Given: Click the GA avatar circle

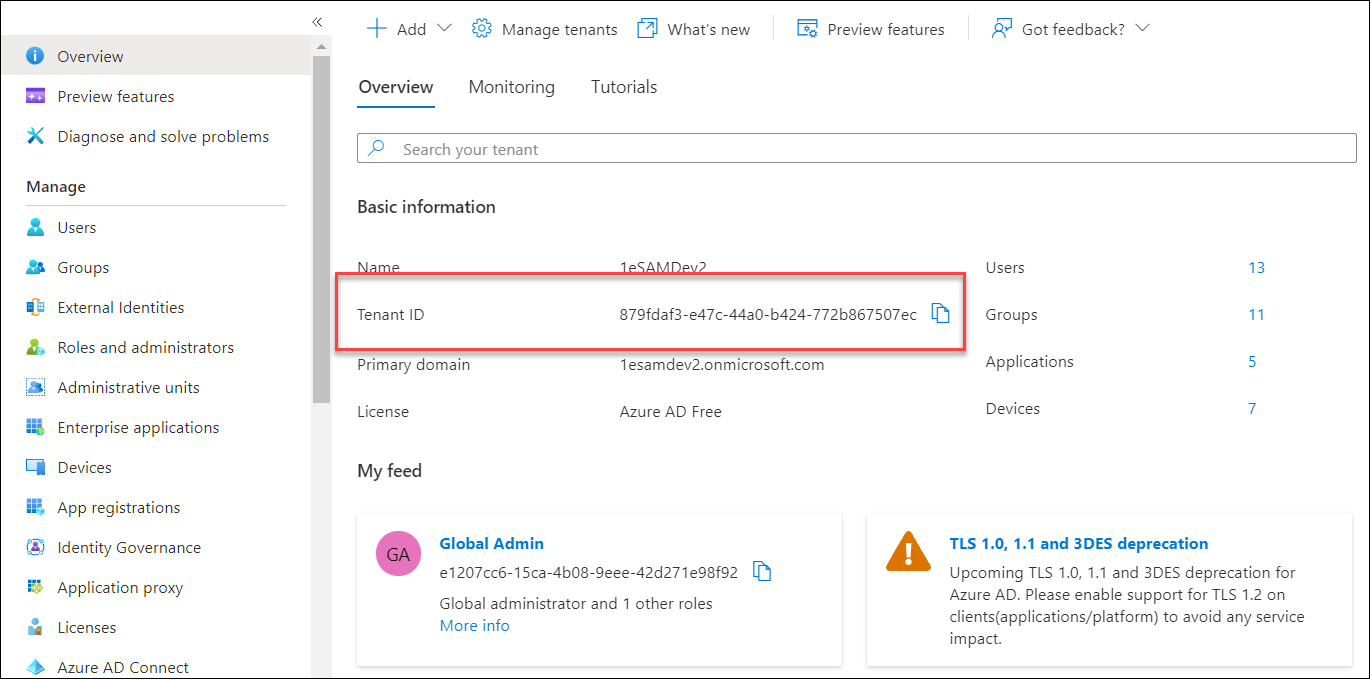Looking at the screenshot, I should click(x=398, y=555).
